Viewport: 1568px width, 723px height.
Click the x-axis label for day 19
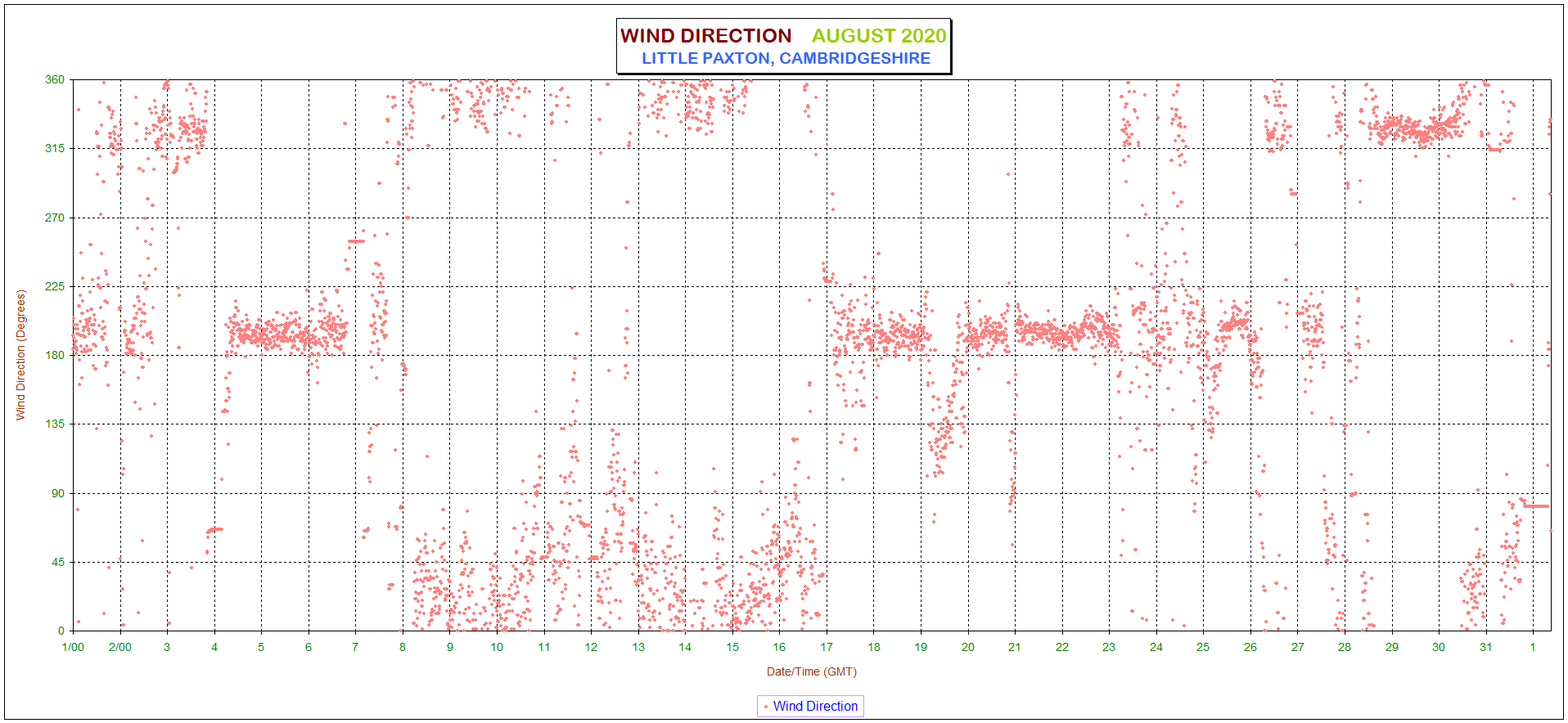(x=921, y=647)
